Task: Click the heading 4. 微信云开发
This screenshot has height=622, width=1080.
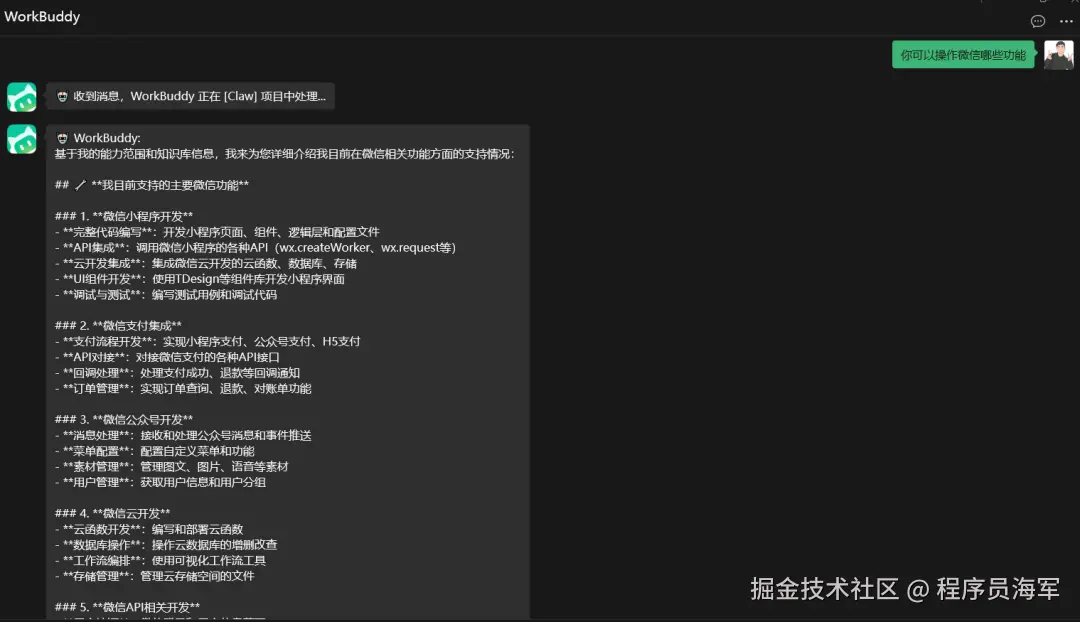Action: (112, 514)
